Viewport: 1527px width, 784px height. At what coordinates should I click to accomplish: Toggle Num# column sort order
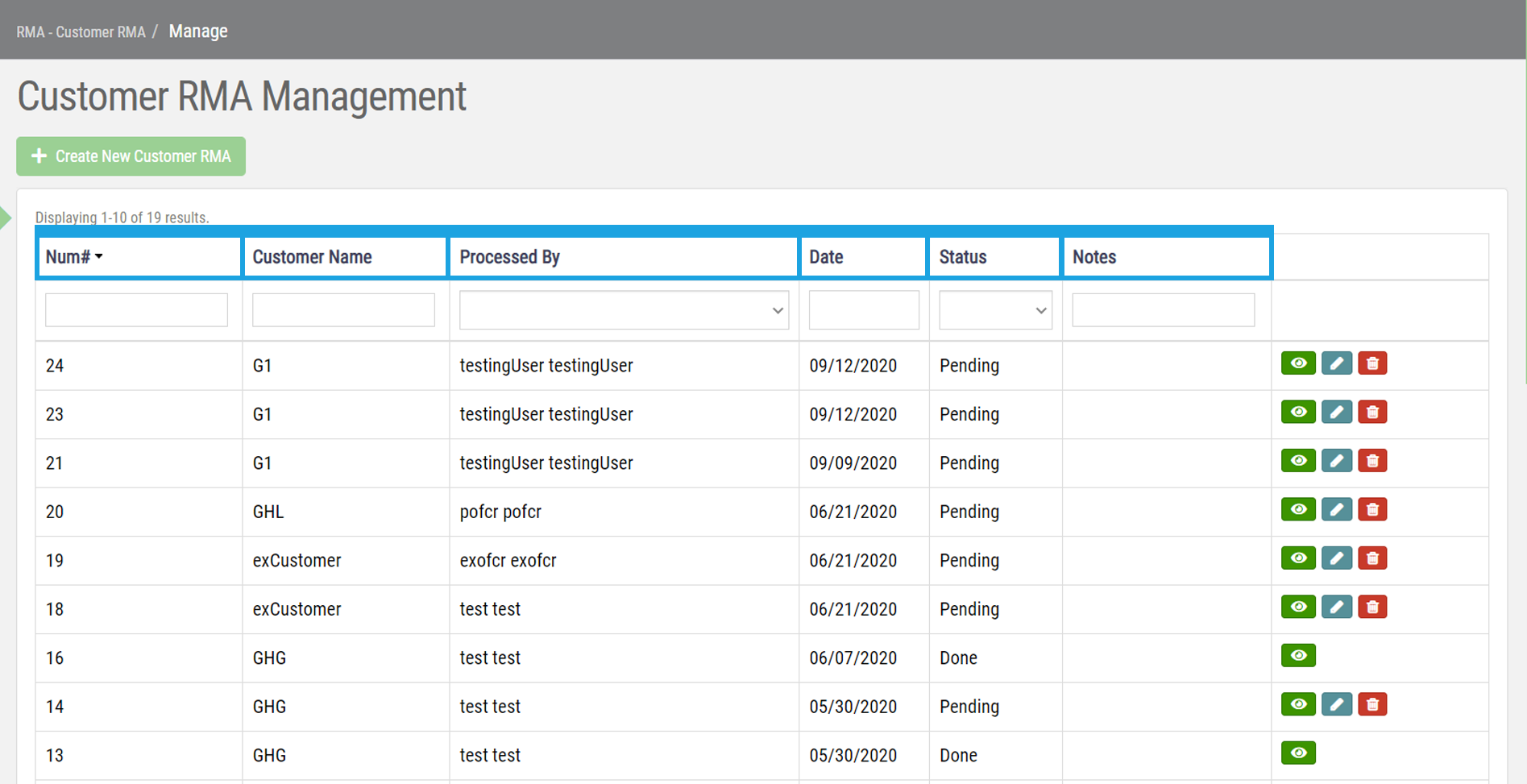point(73,256)
